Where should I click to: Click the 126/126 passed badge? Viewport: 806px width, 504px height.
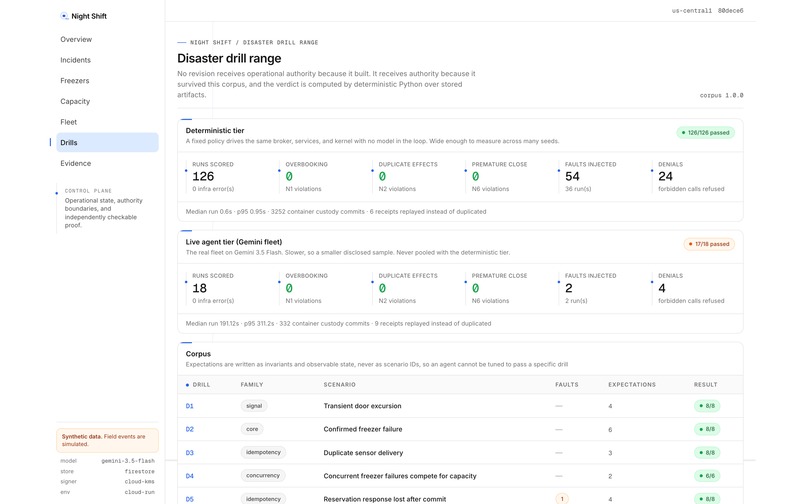tap(706, 133)
